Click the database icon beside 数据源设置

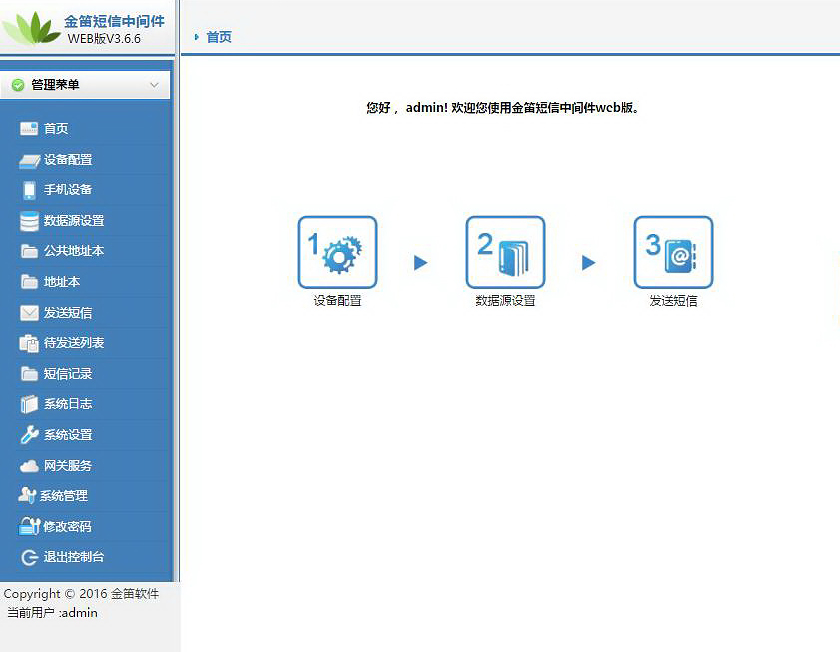point(29,221)
